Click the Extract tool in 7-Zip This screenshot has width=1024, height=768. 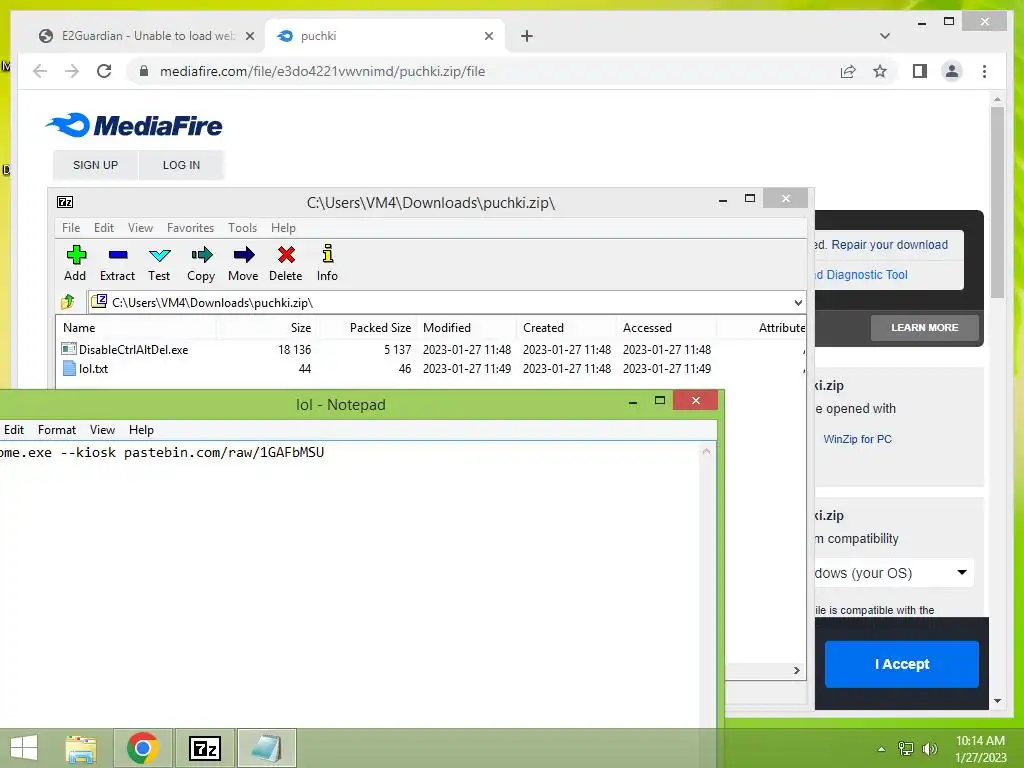click(118, 263)
